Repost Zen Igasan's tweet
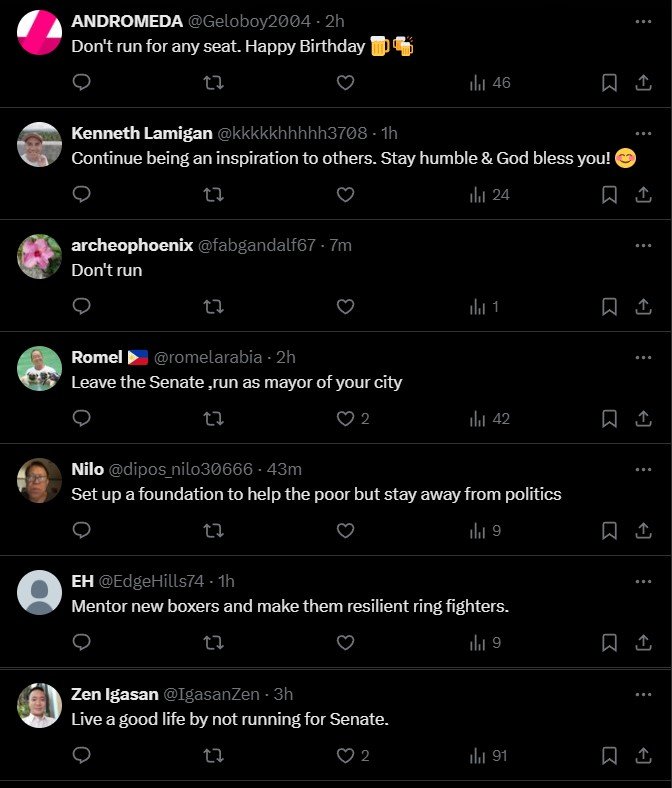 [x=213, y=755]
